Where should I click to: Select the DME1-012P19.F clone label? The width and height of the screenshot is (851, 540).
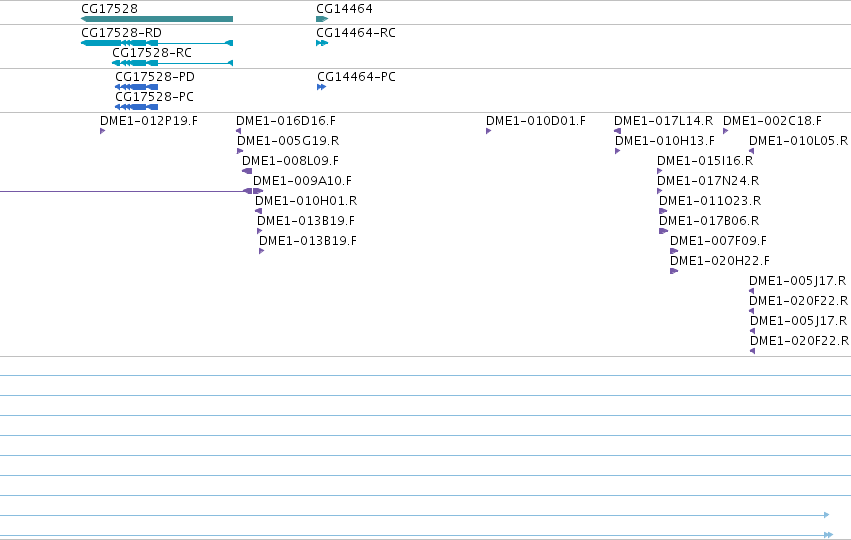point(149,120)
